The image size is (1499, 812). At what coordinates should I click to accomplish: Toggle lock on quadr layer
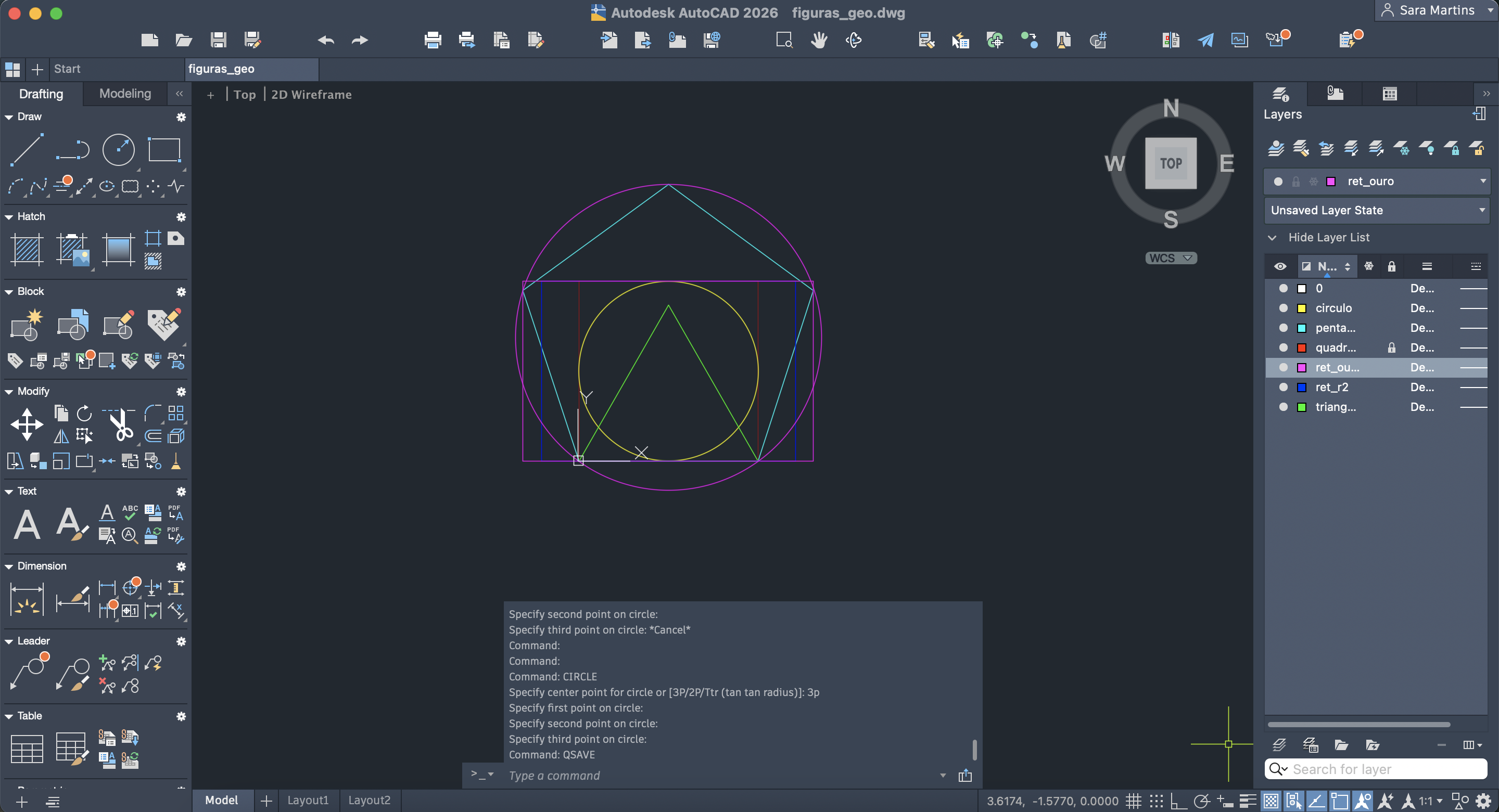1391,348
